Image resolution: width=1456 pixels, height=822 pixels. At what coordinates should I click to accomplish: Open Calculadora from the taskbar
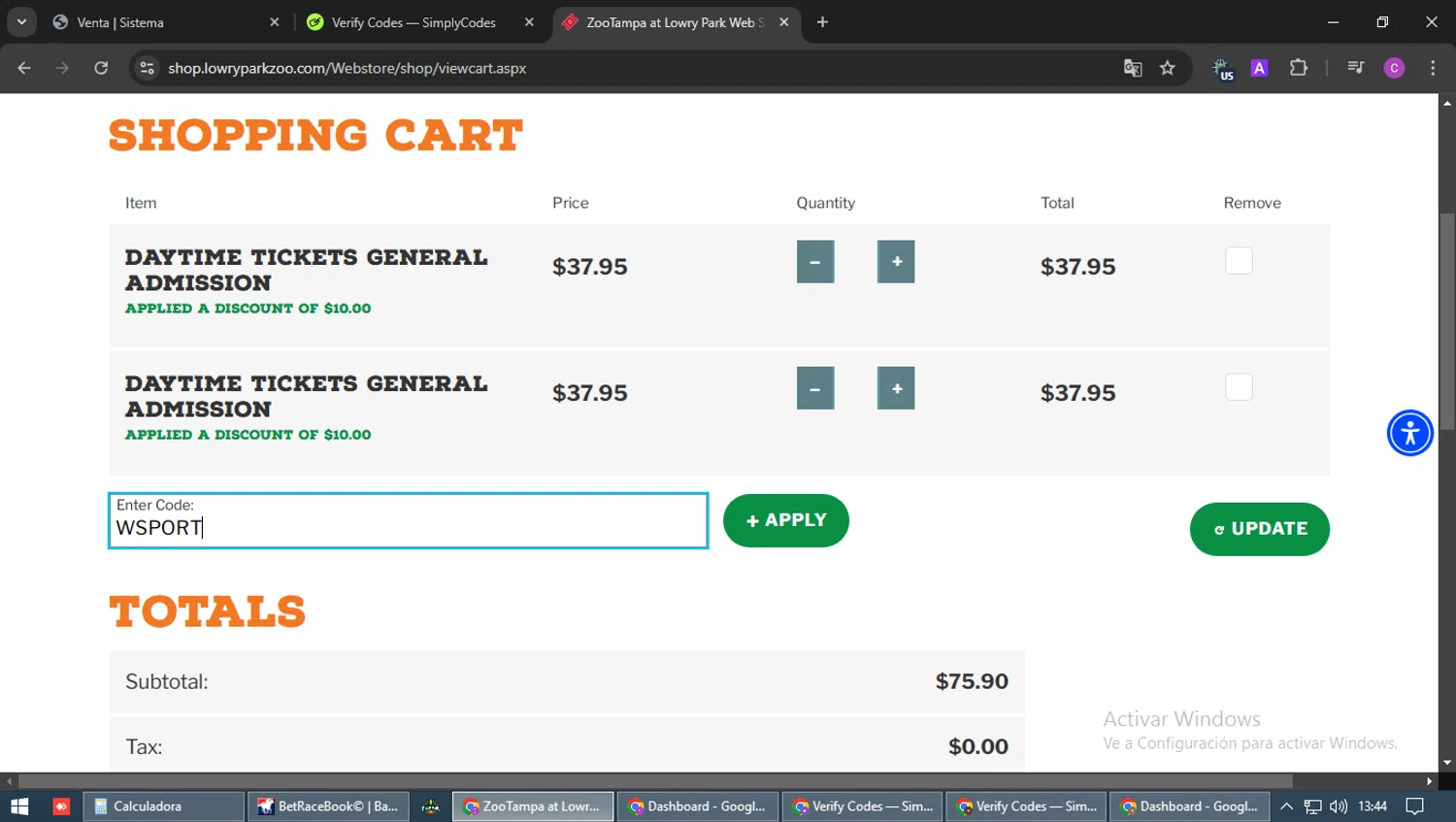164,806
